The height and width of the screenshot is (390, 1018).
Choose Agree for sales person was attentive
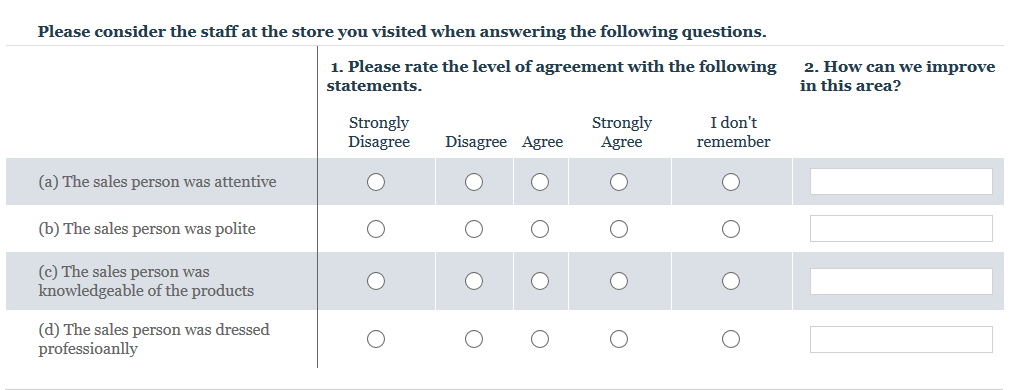[540, 182]
